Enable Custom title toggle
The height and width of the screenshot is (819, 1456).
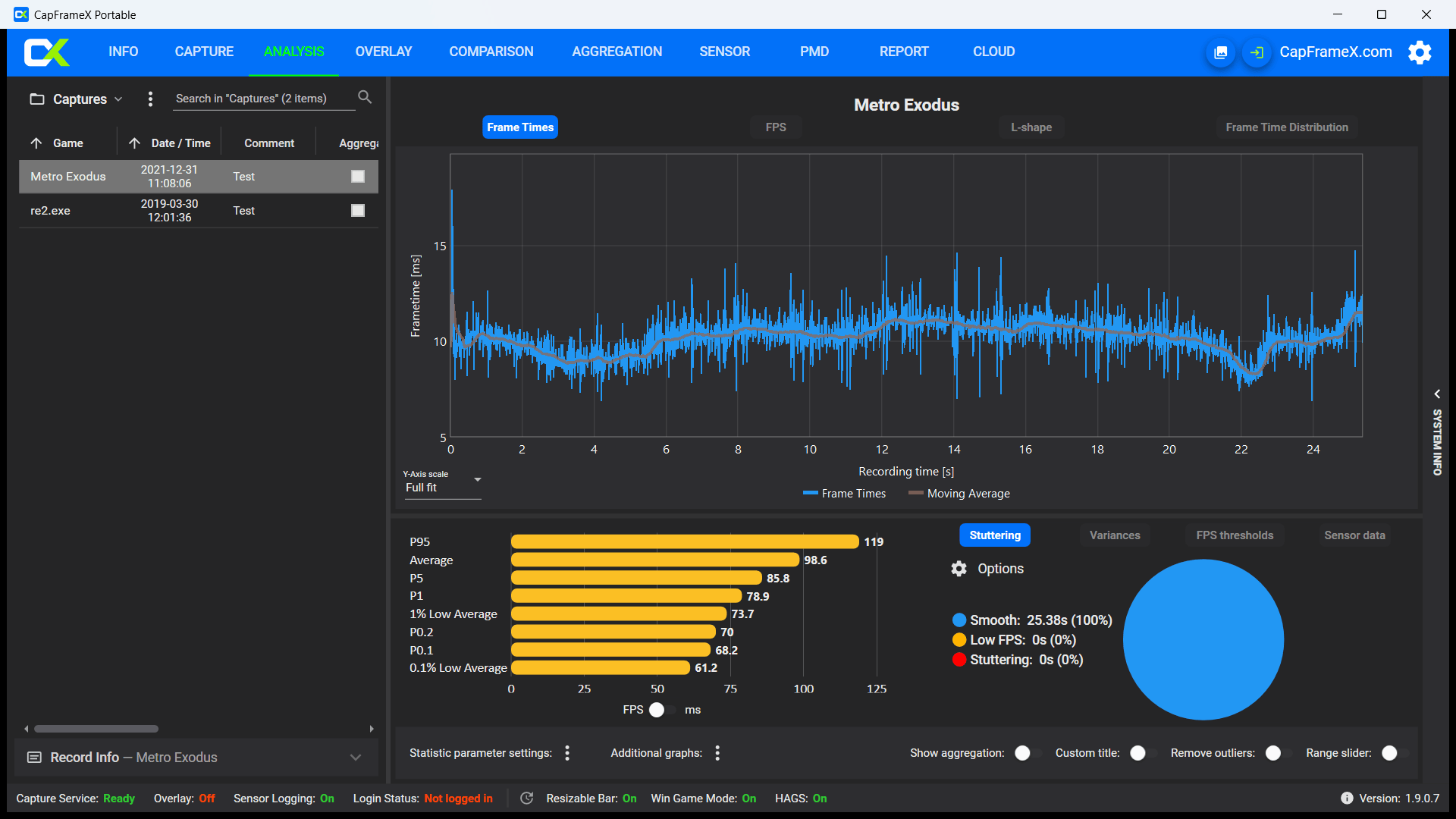coord(1144,753)
